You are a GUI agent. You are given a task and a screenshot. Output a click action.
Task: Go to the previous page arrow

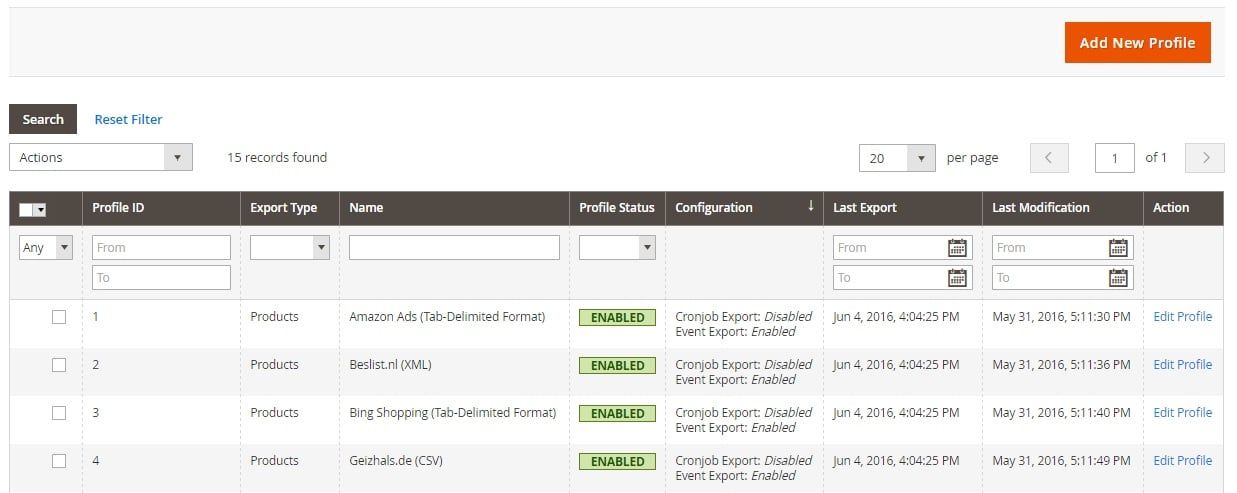click(x=1049, y=158)
